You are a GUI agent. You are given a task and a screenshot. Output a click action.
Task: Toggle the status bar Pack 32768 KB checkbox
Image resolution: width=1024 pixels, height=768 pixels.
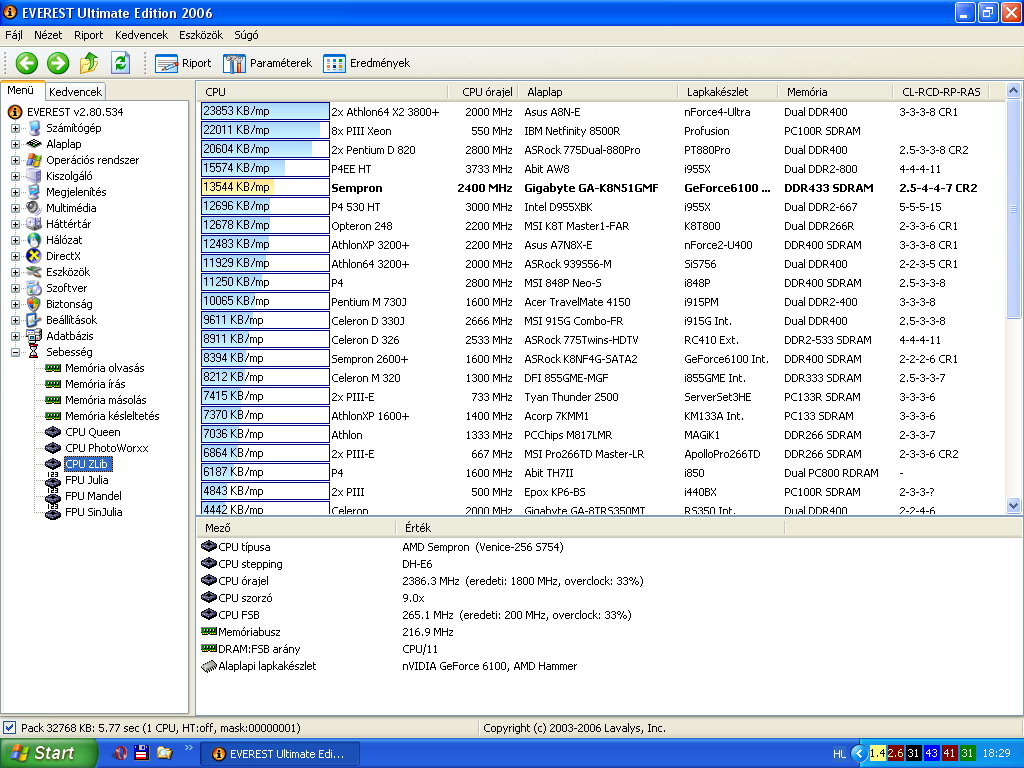10,728
